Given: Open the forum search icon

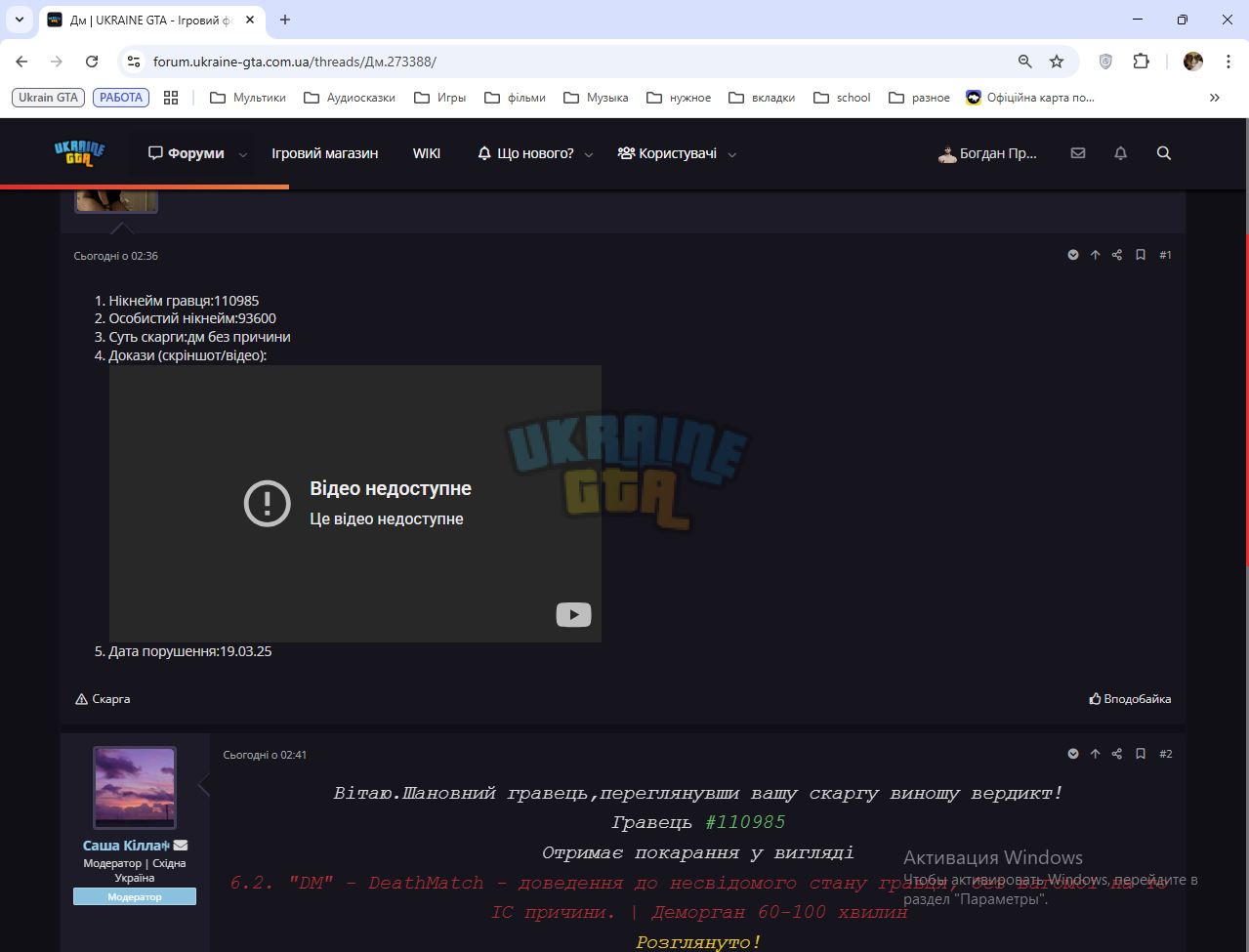Looking at the screenshot, I should [x=1164, y=153].
